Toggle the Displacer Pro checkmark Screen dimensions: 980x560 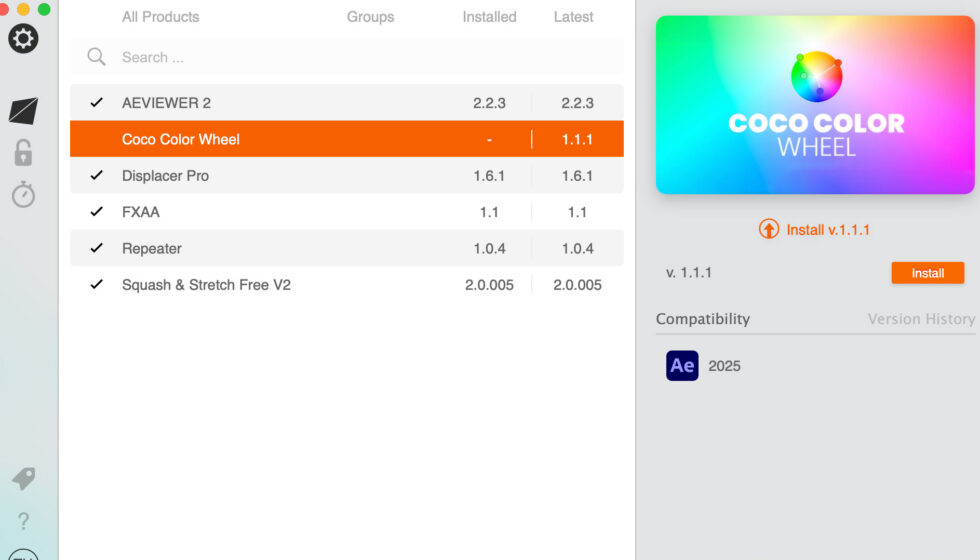point(96,175)
